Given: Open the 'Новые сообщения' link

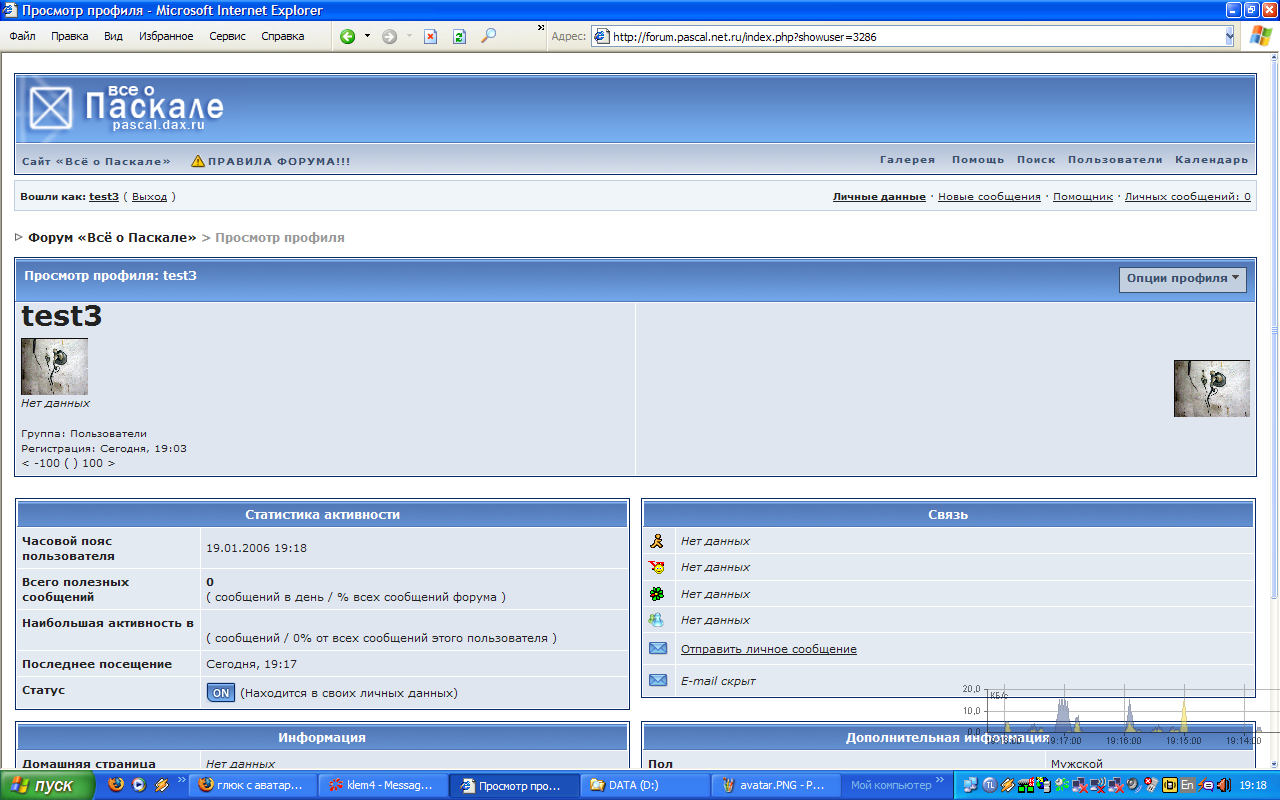Looking at the screenshot, I should point(988,197).
